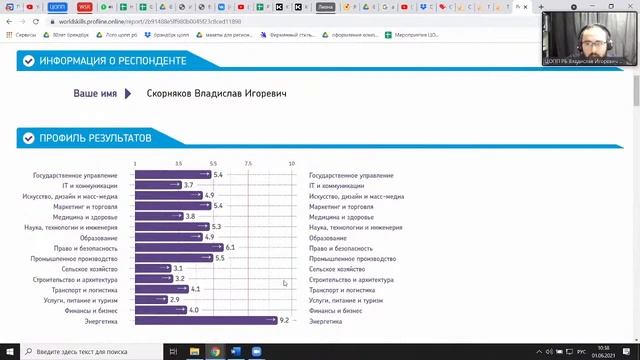Click the Промышленное производство 5.5 value
This screenshot has width=640, height=360.
(220, 258)
